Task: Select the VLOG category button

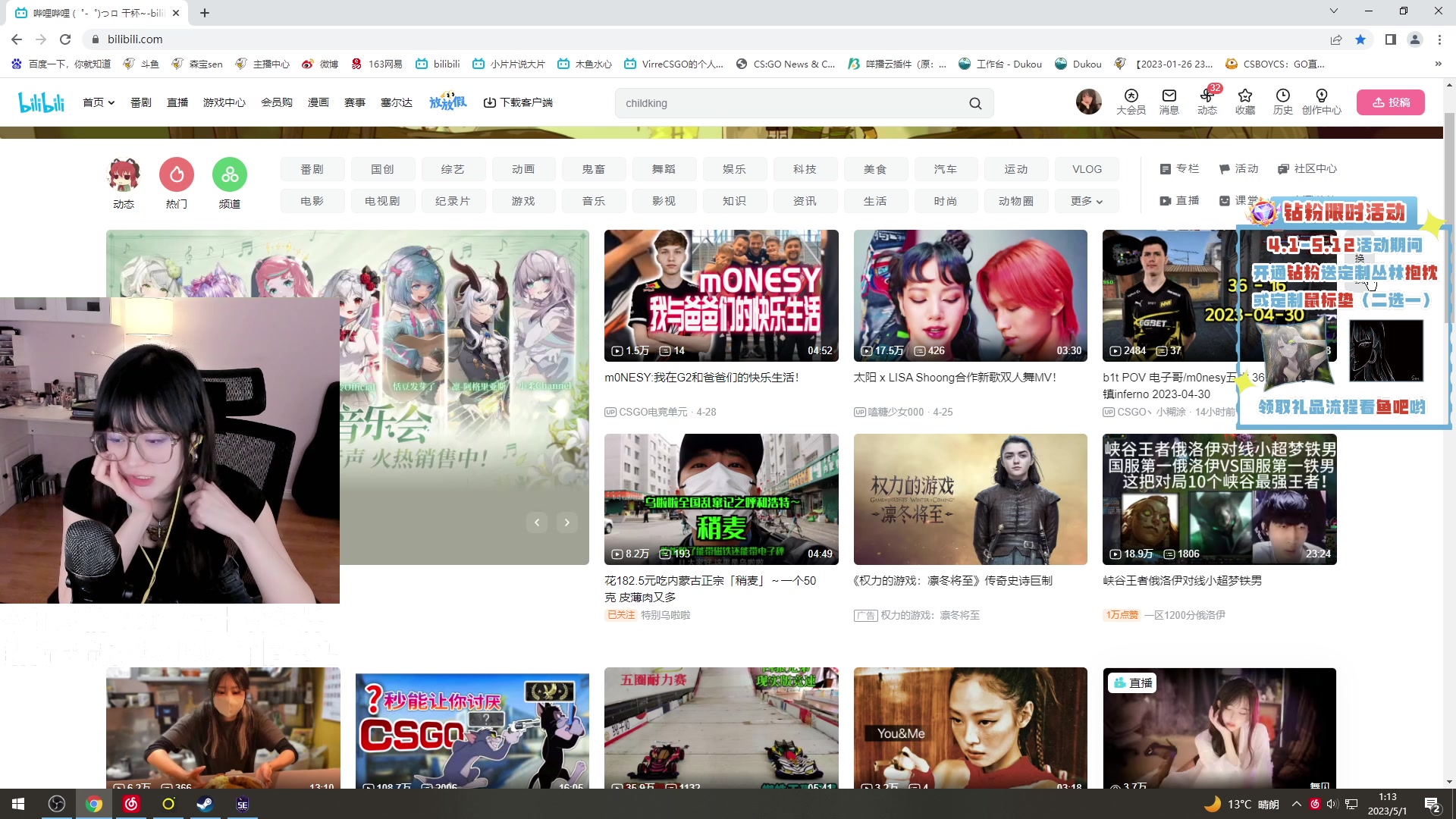Action: tap(1087, 169)
